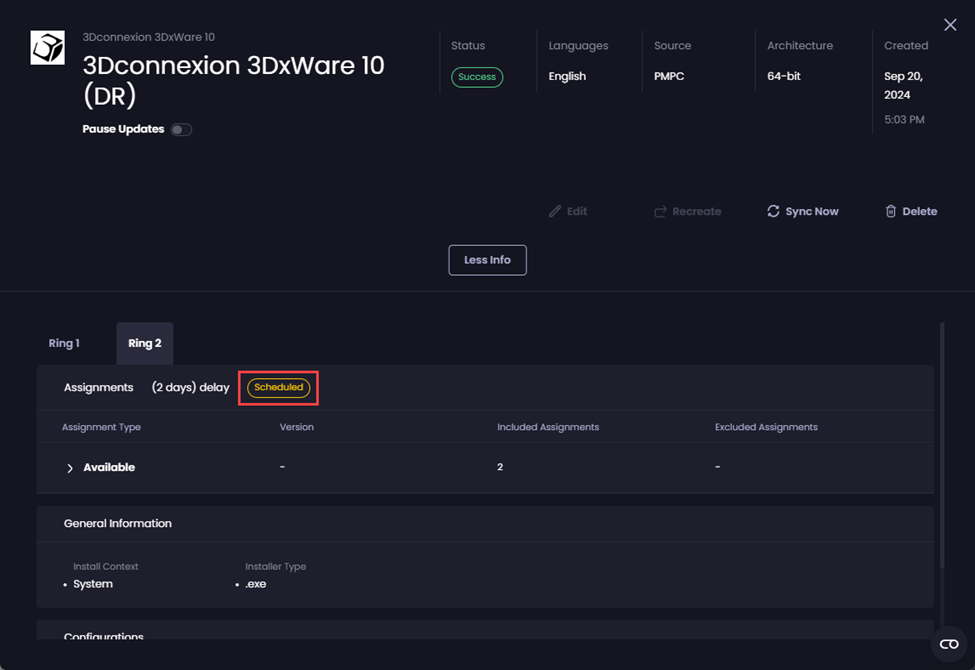Click the Scheduled status badge
This screenshot has height=670, width=975.
279,388
